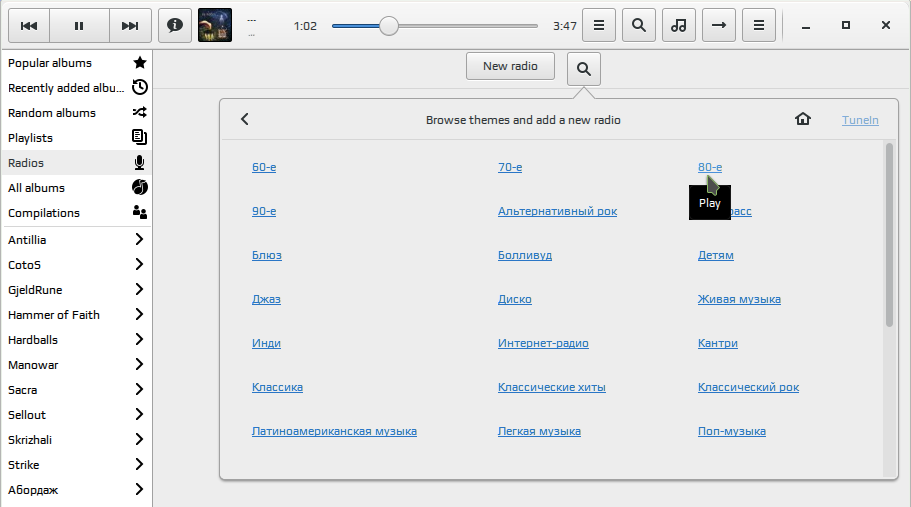Click the album cover thumbnail
Image resolution: width=911 pixels, height=507 pixels.
(x=215, y=26)
